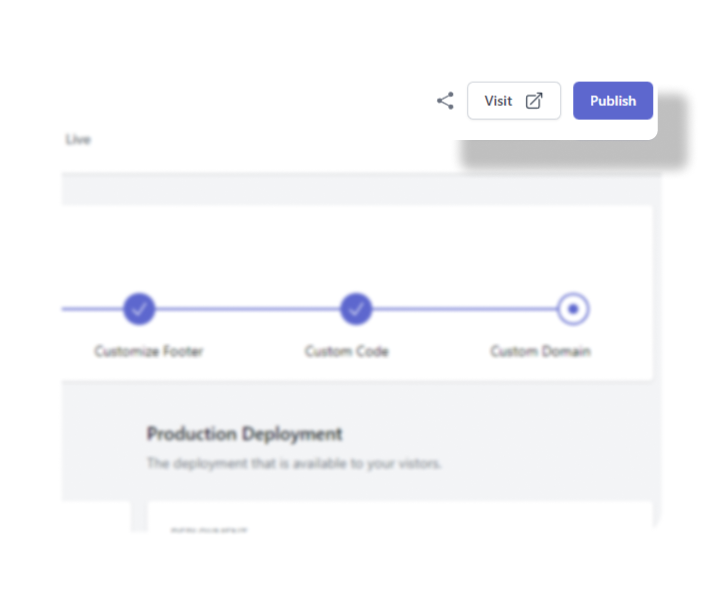Viewport: 724px width, 600px height.
Task: Click the Production Deployment heading
Action: point(244,434)
